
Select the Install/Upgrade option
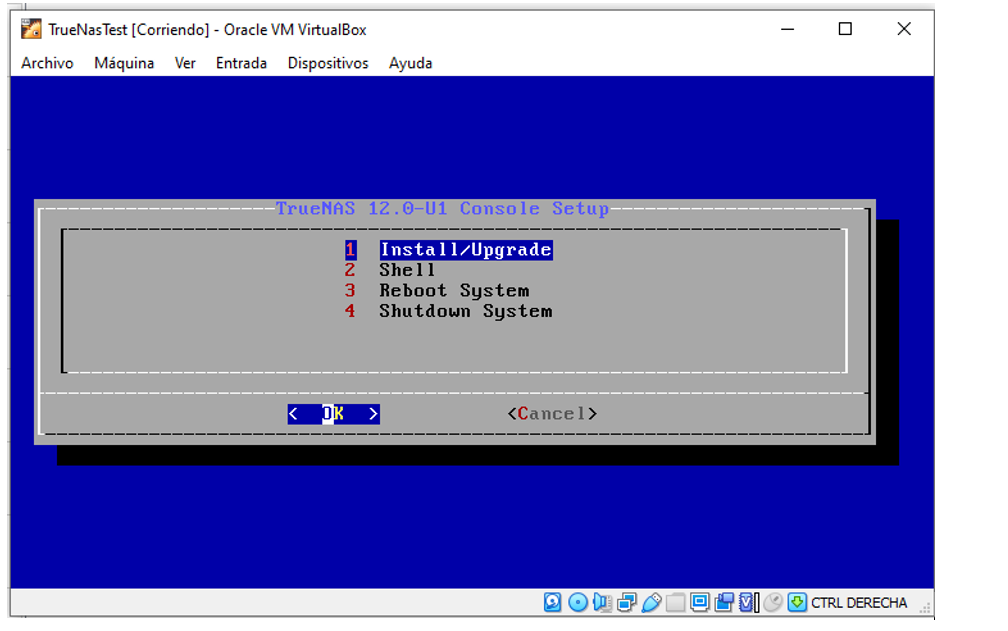466,249
